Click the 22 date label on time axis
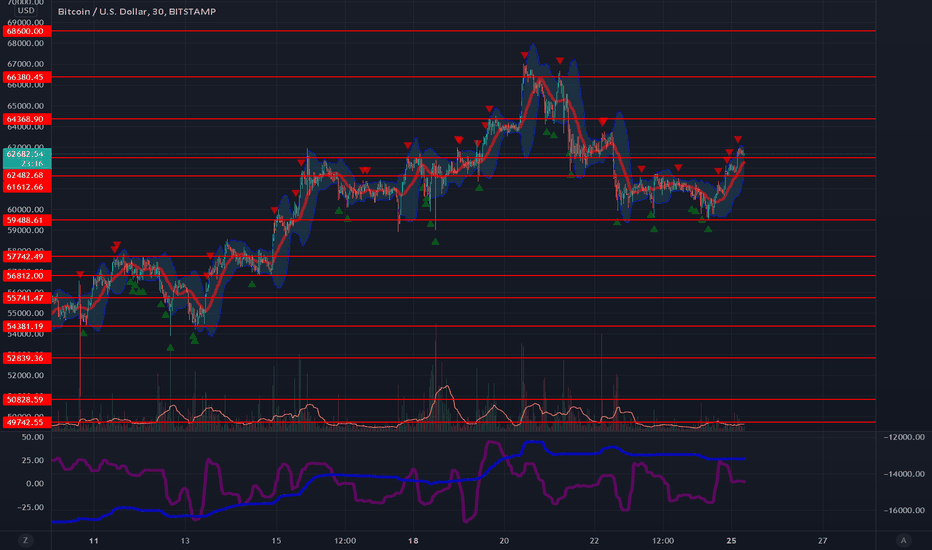 click(594, 540)
